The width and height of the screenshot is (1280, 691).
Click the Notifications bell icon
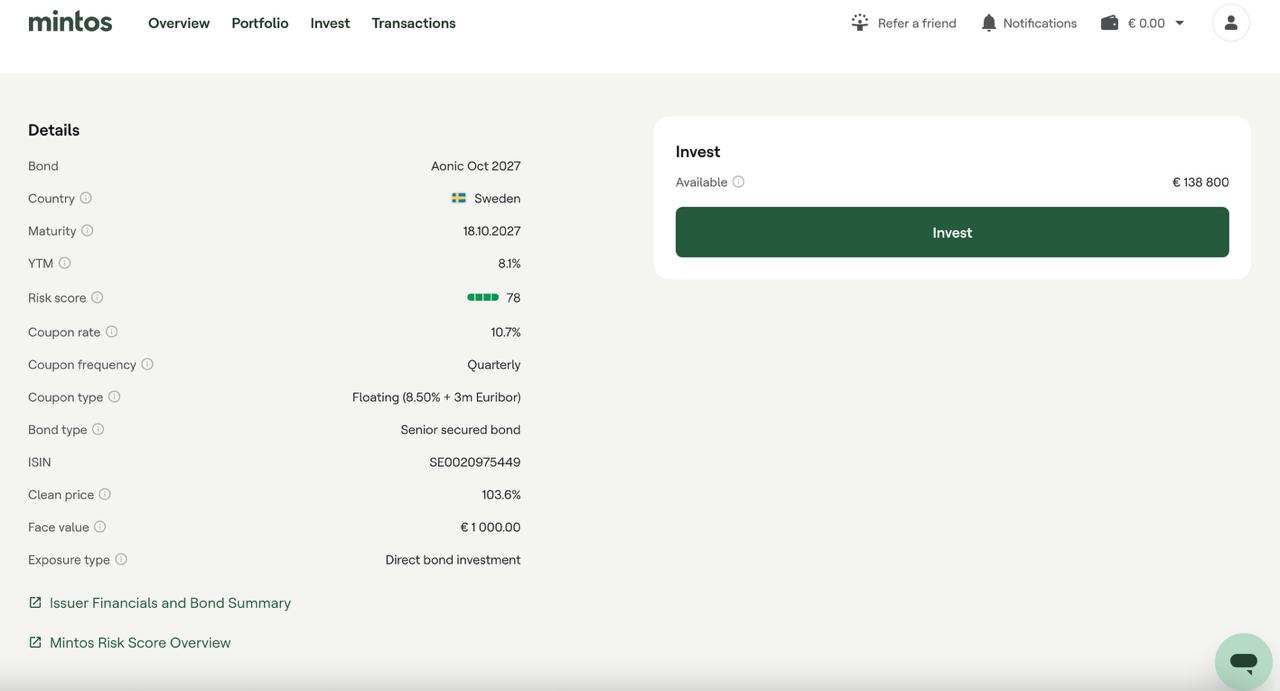(989, 22)
